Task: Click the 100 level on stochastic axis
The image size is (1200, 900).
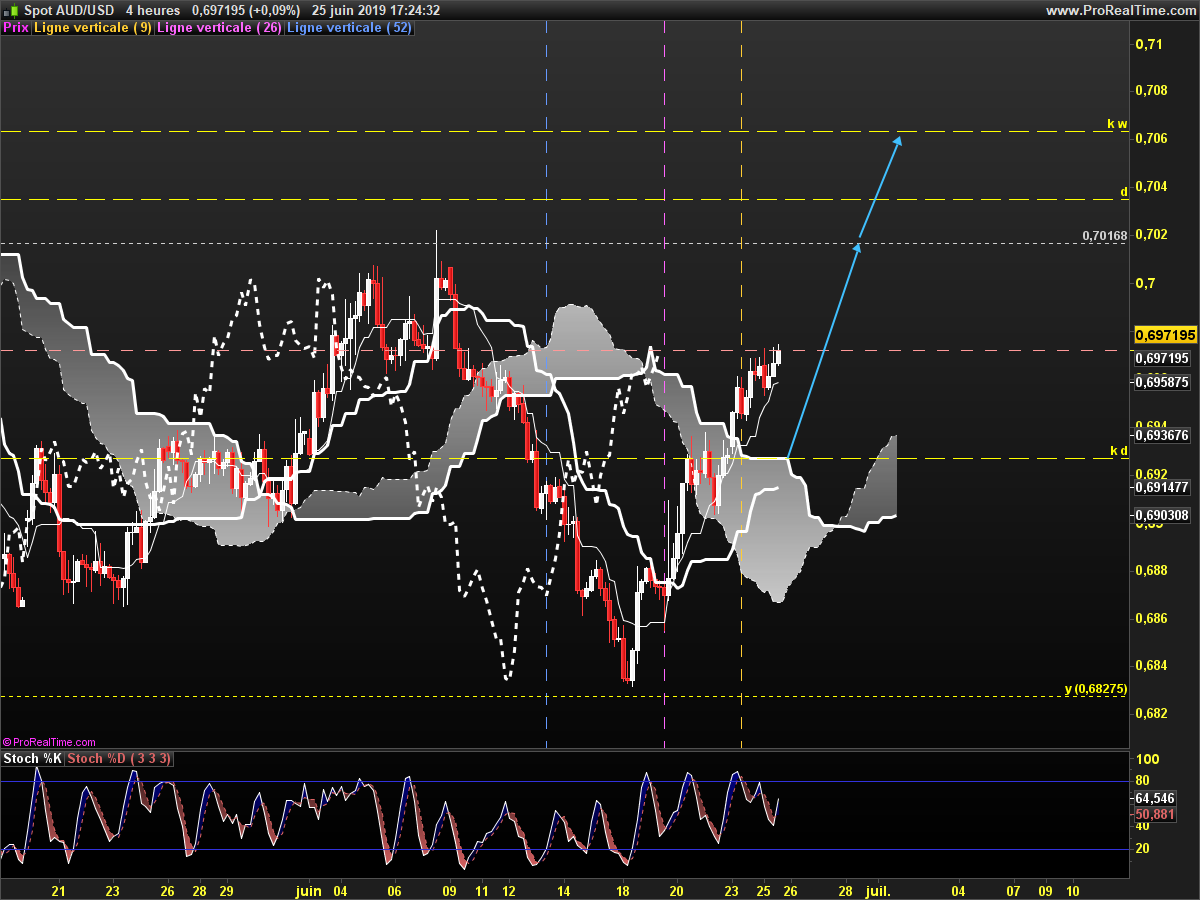Action: [x=1146, y=761]
